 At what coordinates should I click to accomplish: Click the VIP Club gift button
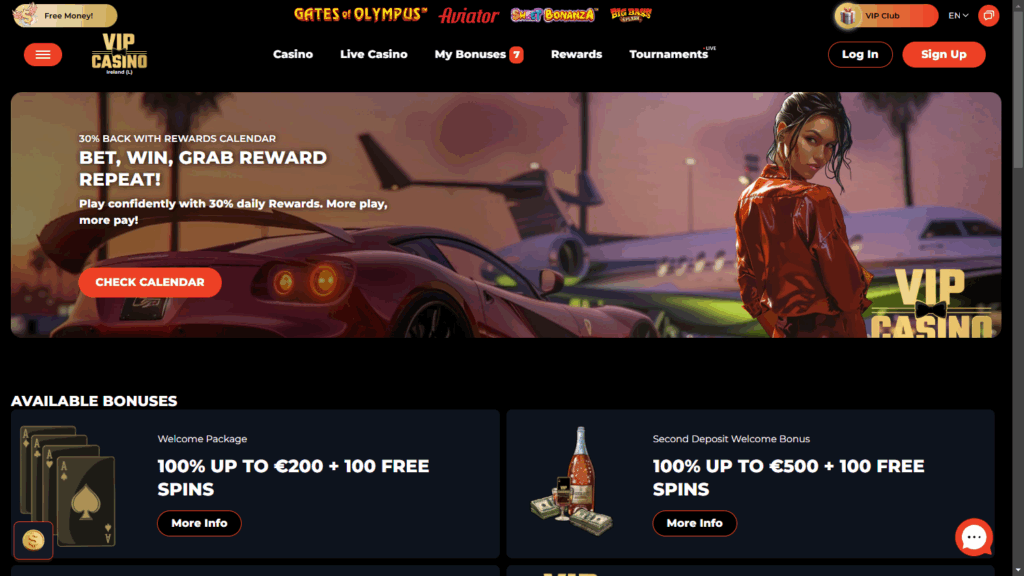click(886, 15)
